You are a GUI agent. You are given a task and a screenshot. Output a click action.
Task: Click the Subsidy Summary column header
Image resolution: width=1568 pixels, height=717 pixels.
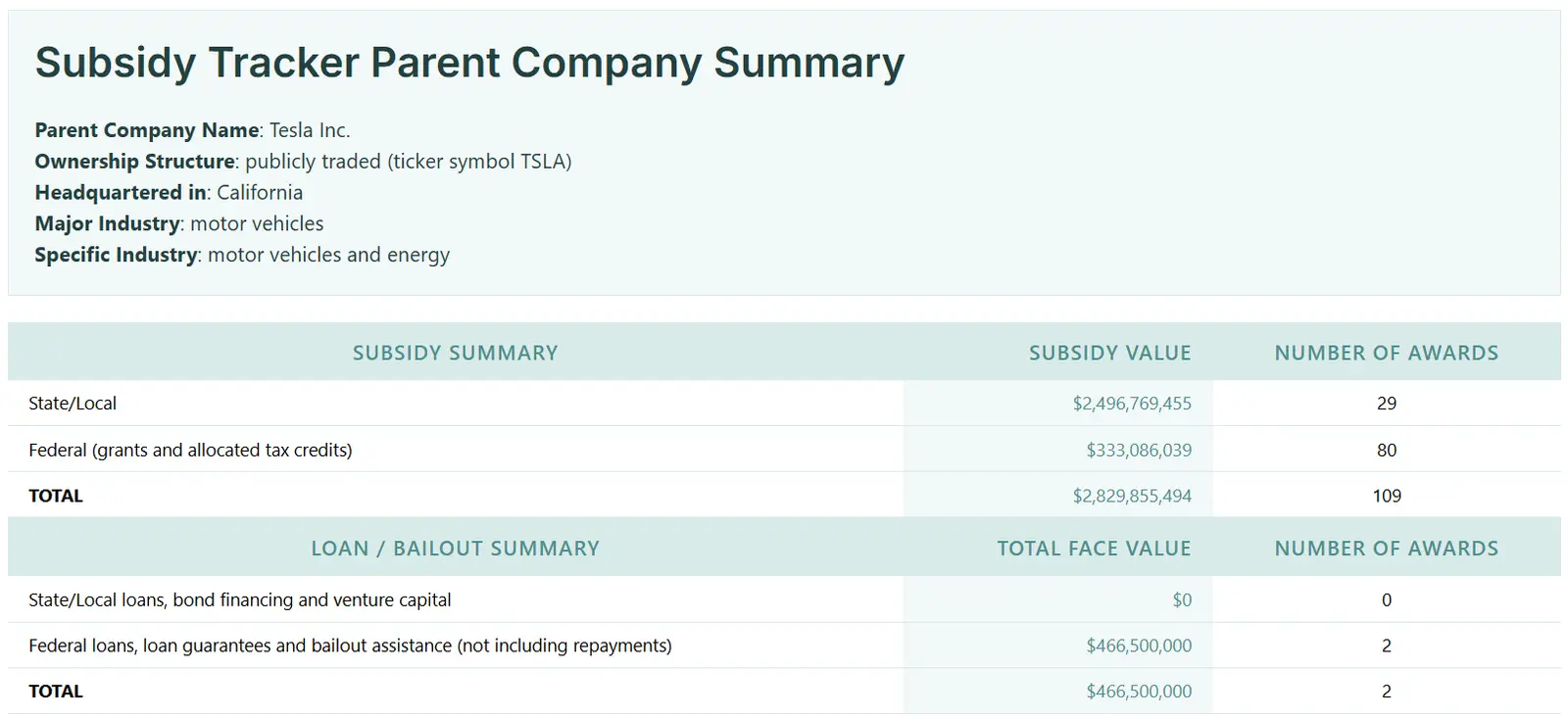[455, 353]
